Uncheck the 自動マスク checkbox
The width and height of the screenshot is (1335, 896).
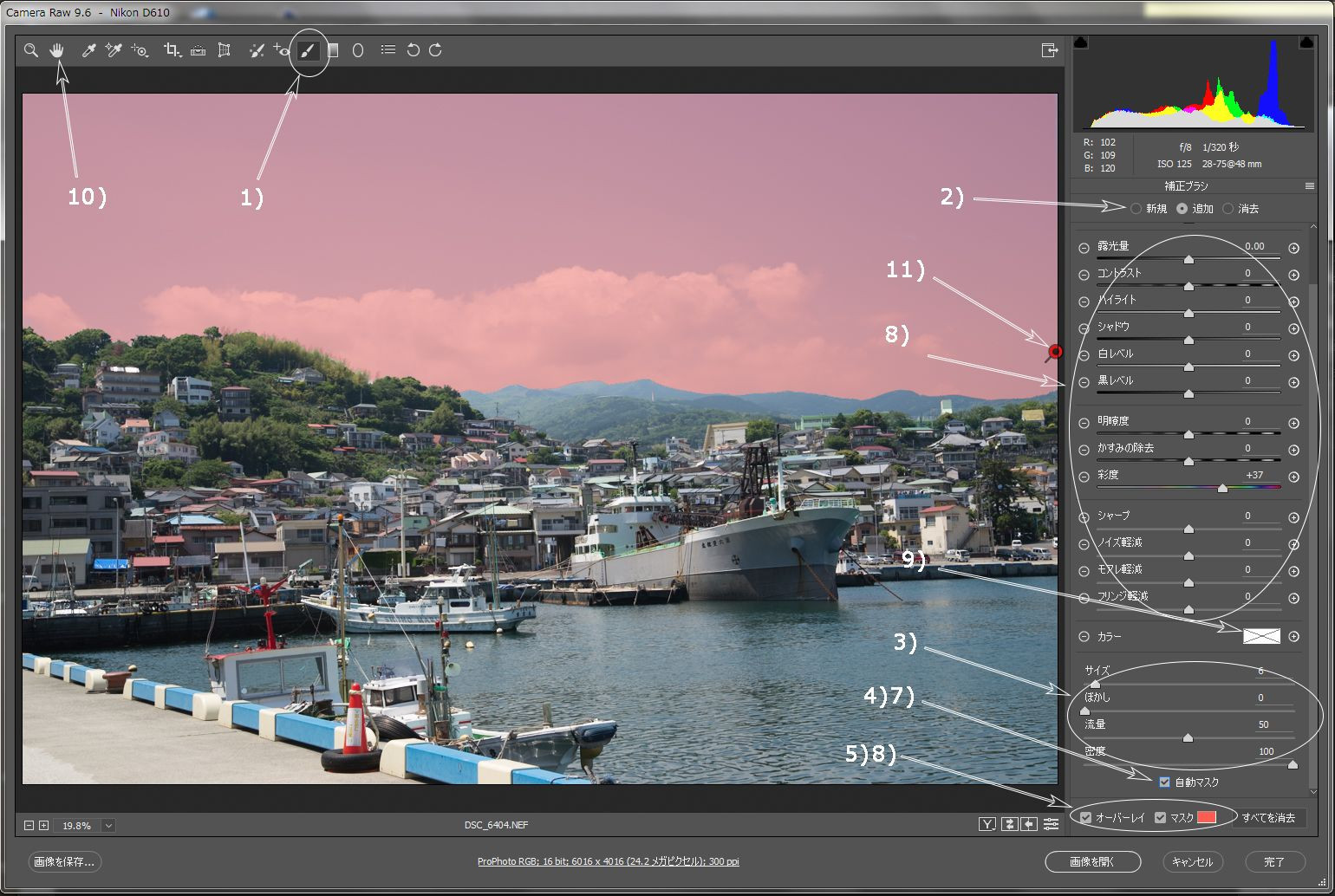click(x=1164, y=782)
